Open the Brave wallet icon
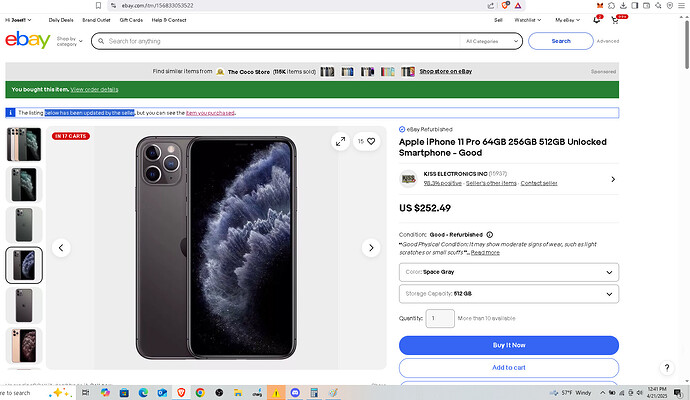Viewport: 690px width, 400px height. tap(646, 6)
